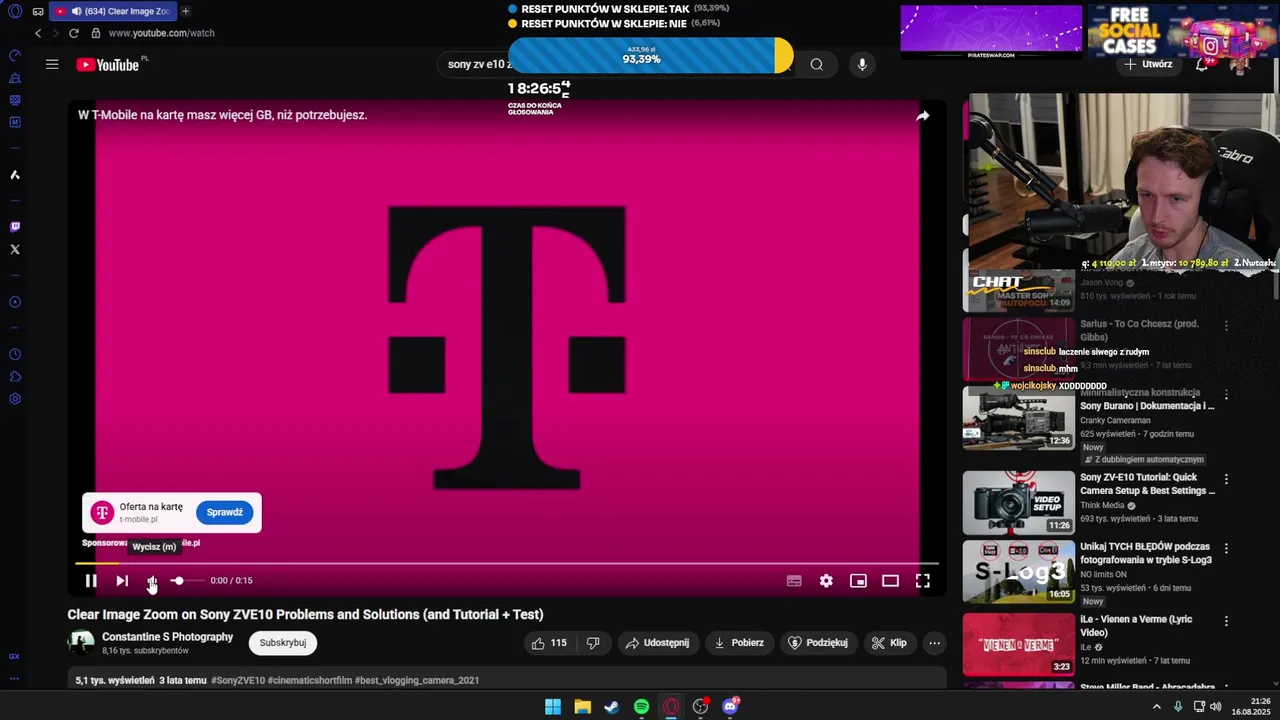The width and height of the screenshot is (1280, 720).
Task: Open Steam from the taskbar
Action: [611, 707]
